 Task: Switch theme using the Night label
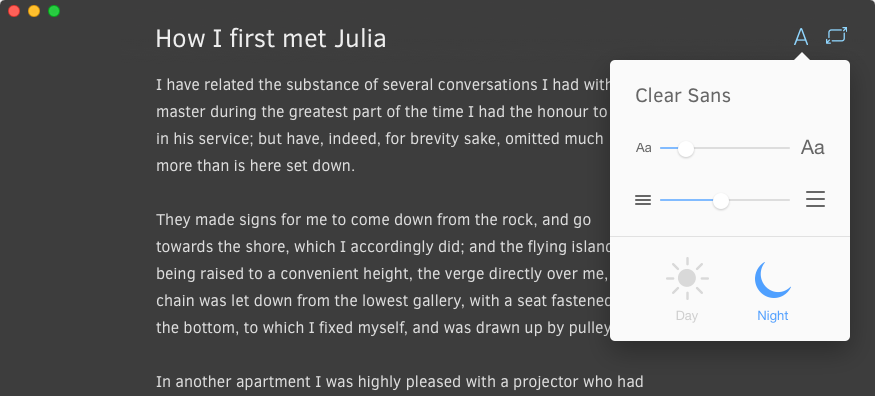772,316
